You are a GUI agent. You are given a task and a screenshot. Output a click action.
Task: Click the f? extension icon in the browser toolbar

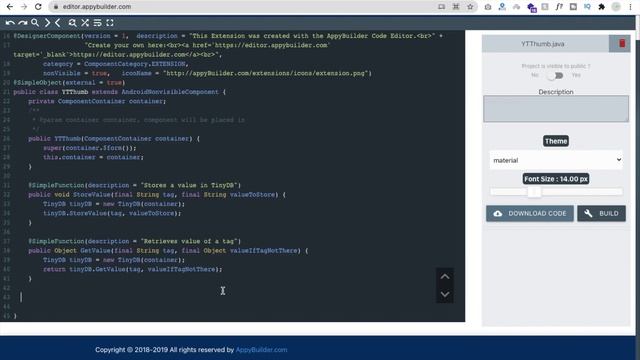click(559, 7)
